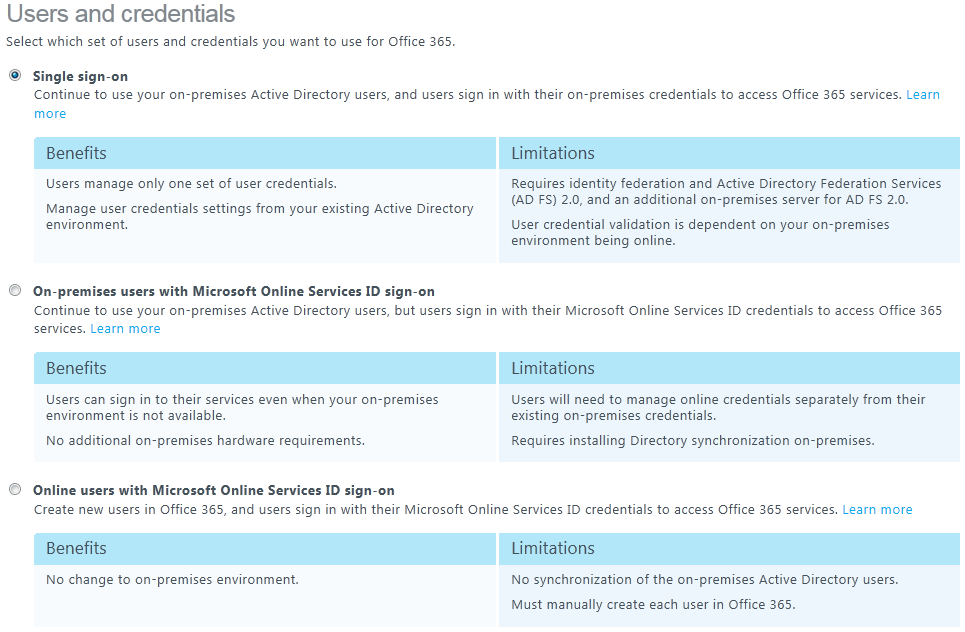Select the Online users radio button option
This screenshot has width=965, height=632.
click(x=15, y=490)
